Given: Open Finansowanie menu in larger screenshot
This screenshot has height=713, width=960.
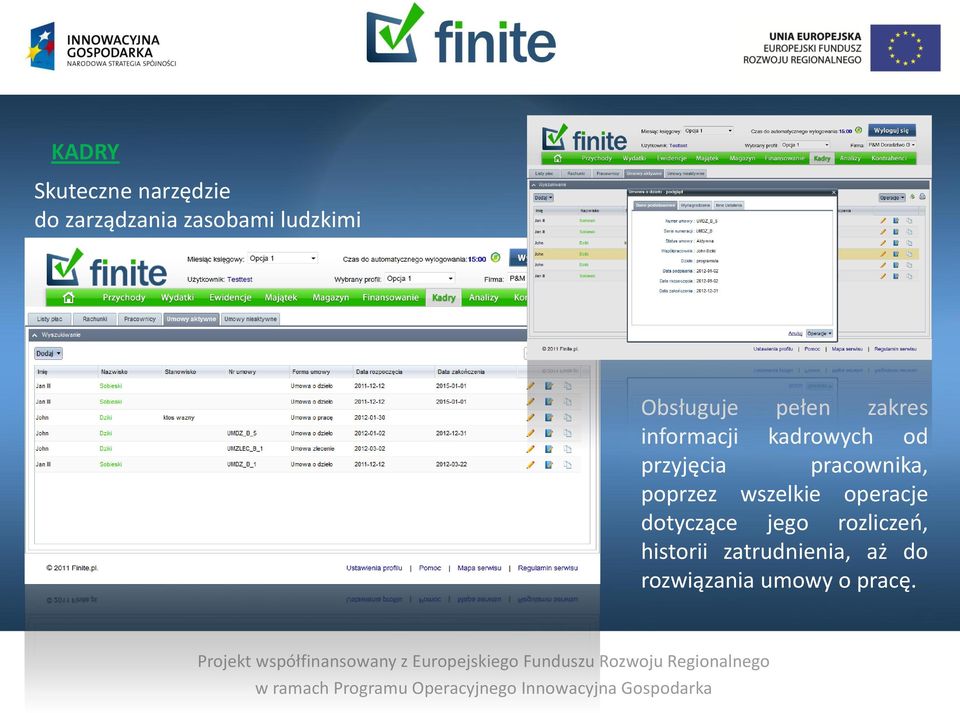Looking at the screenshot, I should pyautogui.click(x=391, y=297).
